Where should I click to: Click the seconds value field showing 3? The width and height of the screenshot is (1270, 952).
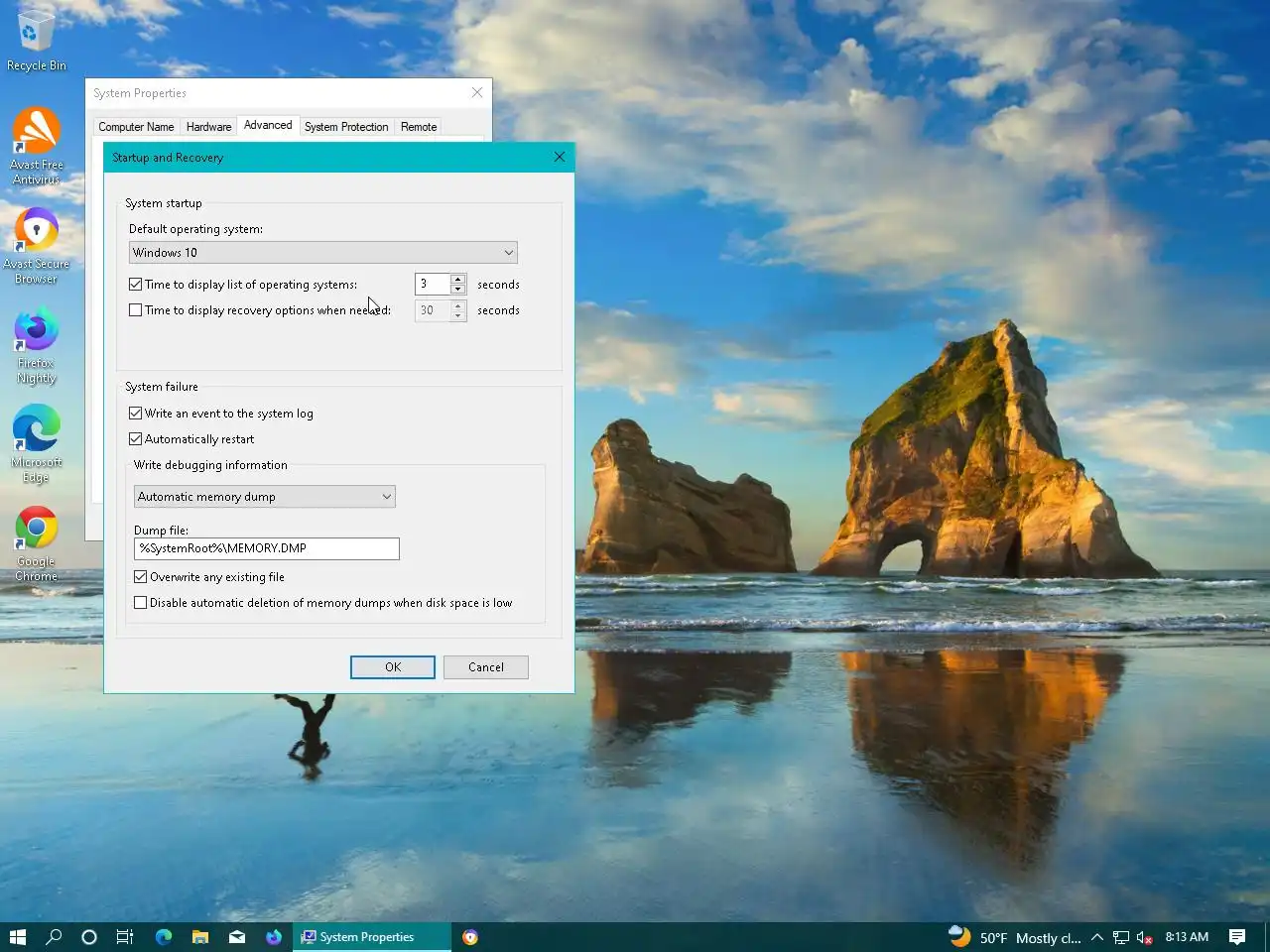point(433,285)
